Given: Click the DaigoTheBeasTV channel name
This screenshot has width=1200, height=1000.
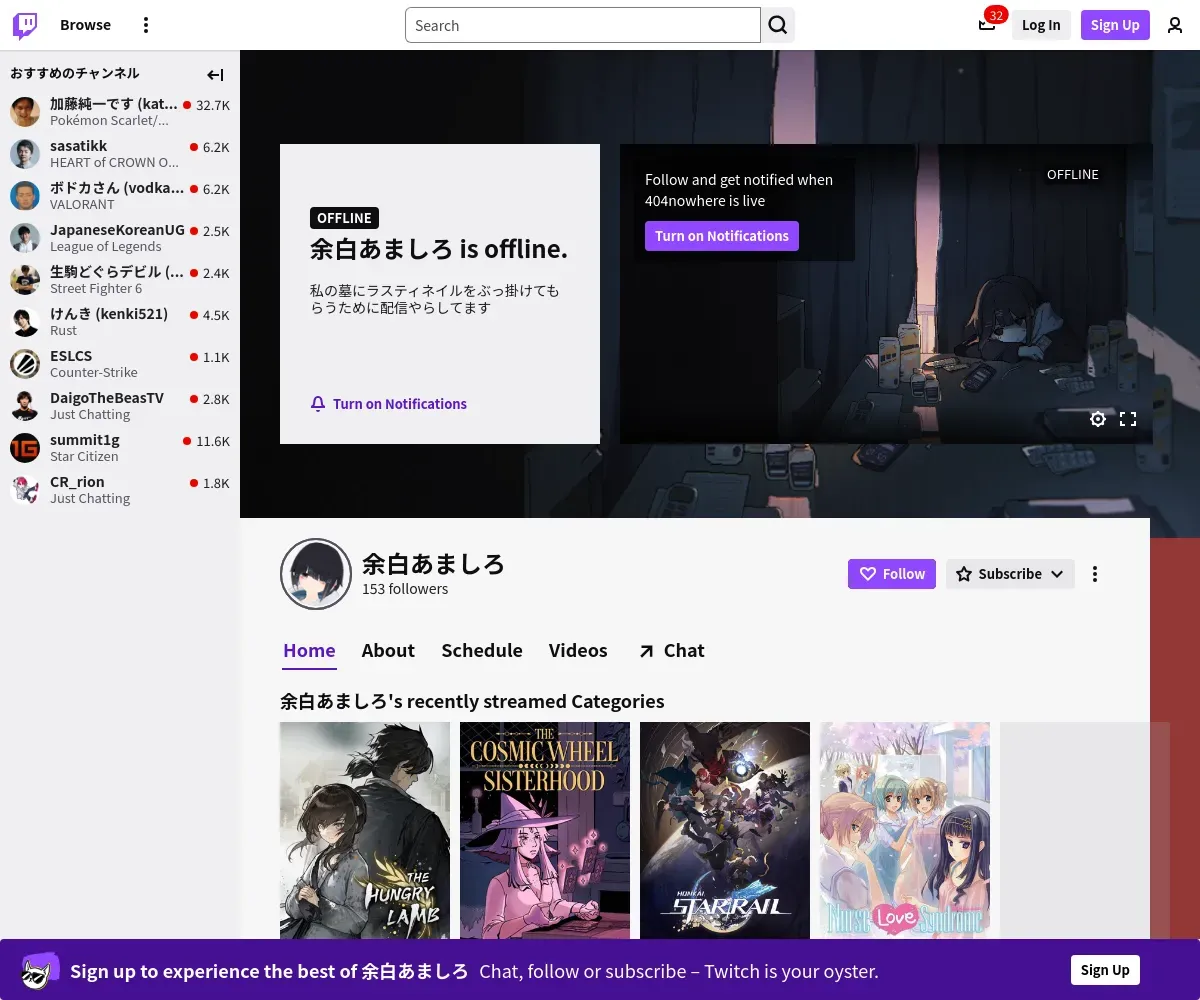Looking at the screenshot, I should point(107,398).
